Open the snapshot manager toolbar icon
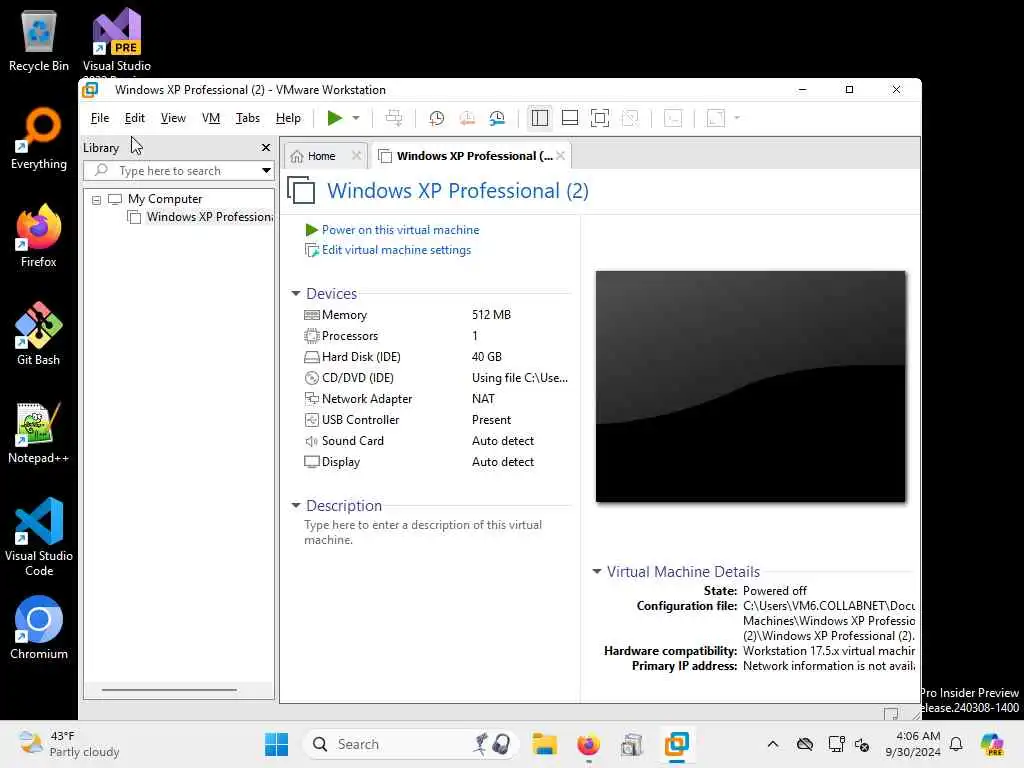This screenshot has width=1024, height=768. click(x=497, y=118)
